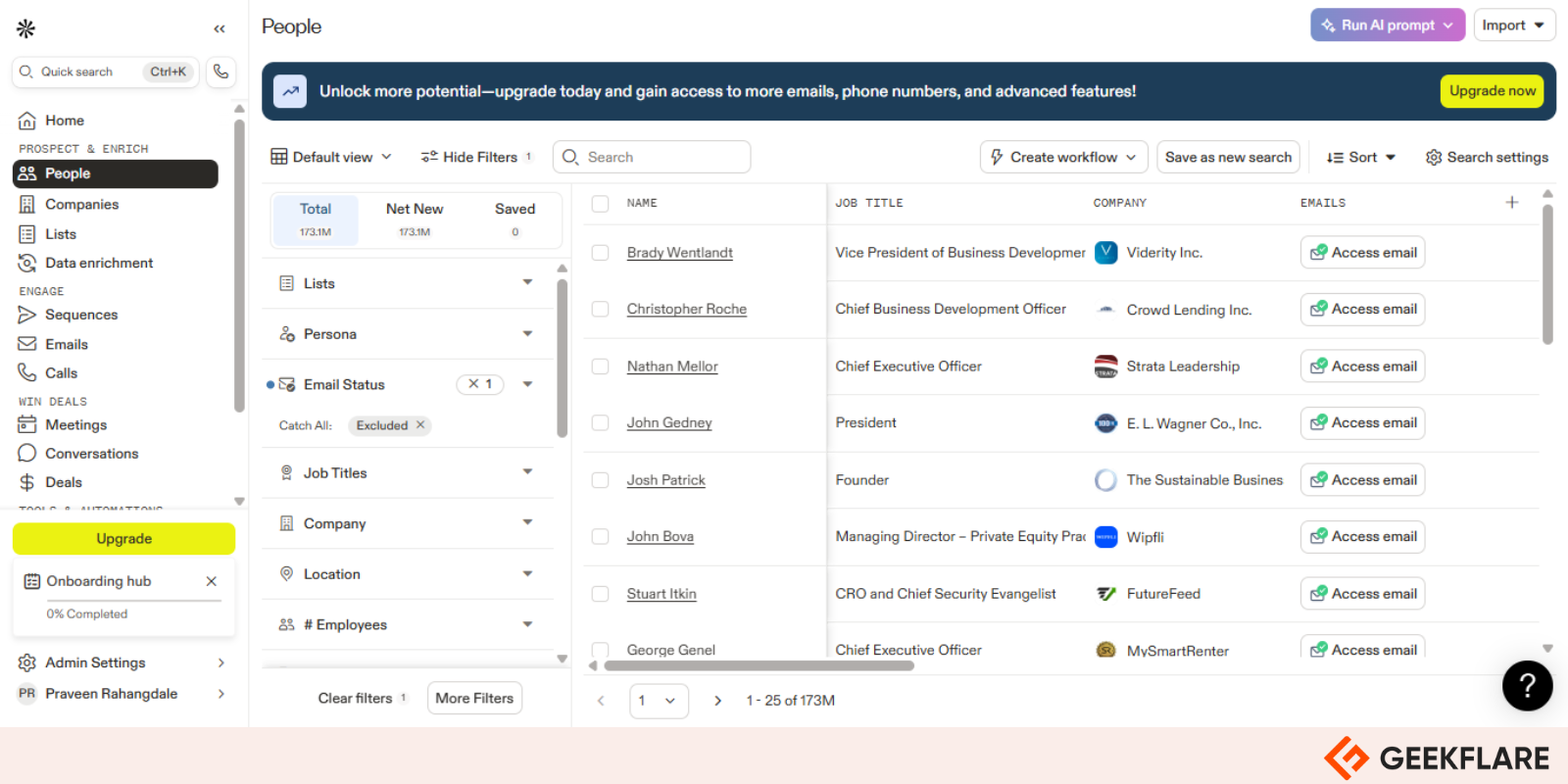Viewport: 1568px width, 784px height.
Task: Open the page number dropdown
Action: click(659, 701)
